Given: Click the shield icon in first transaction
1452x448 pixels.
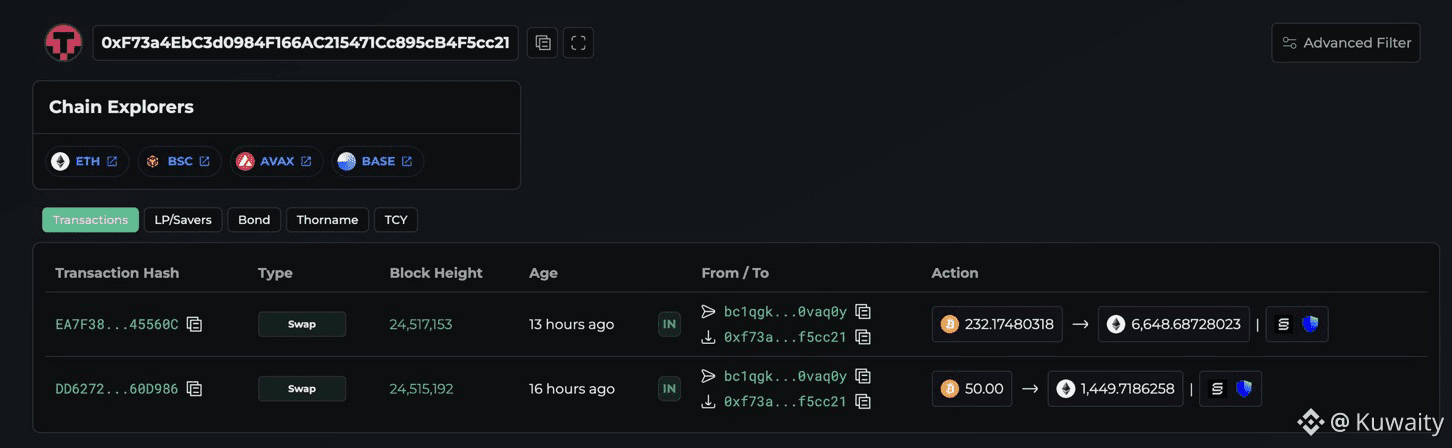Looking at the screenshot, I should [1310, 324].
